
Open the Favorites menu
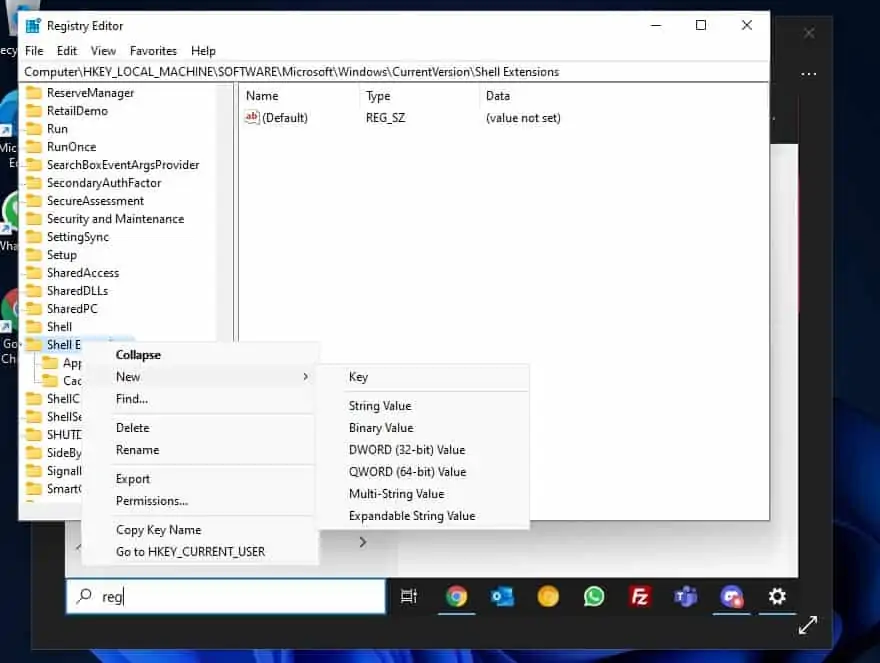pyautogui.click(x=153, y=51)
